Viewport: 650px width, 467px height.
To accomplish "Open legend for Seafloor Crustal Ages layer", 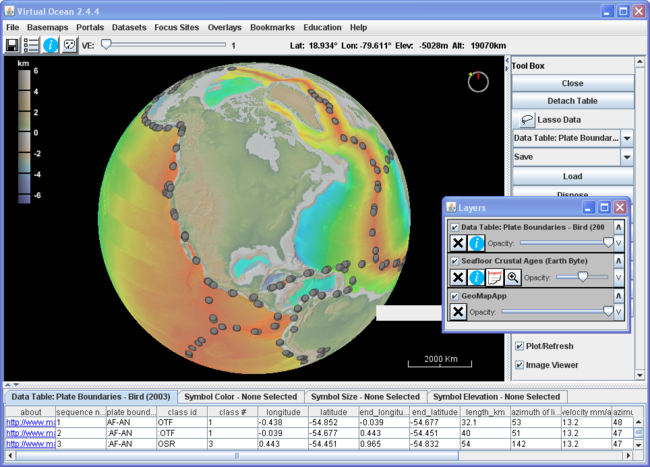I will coord(495,277).
